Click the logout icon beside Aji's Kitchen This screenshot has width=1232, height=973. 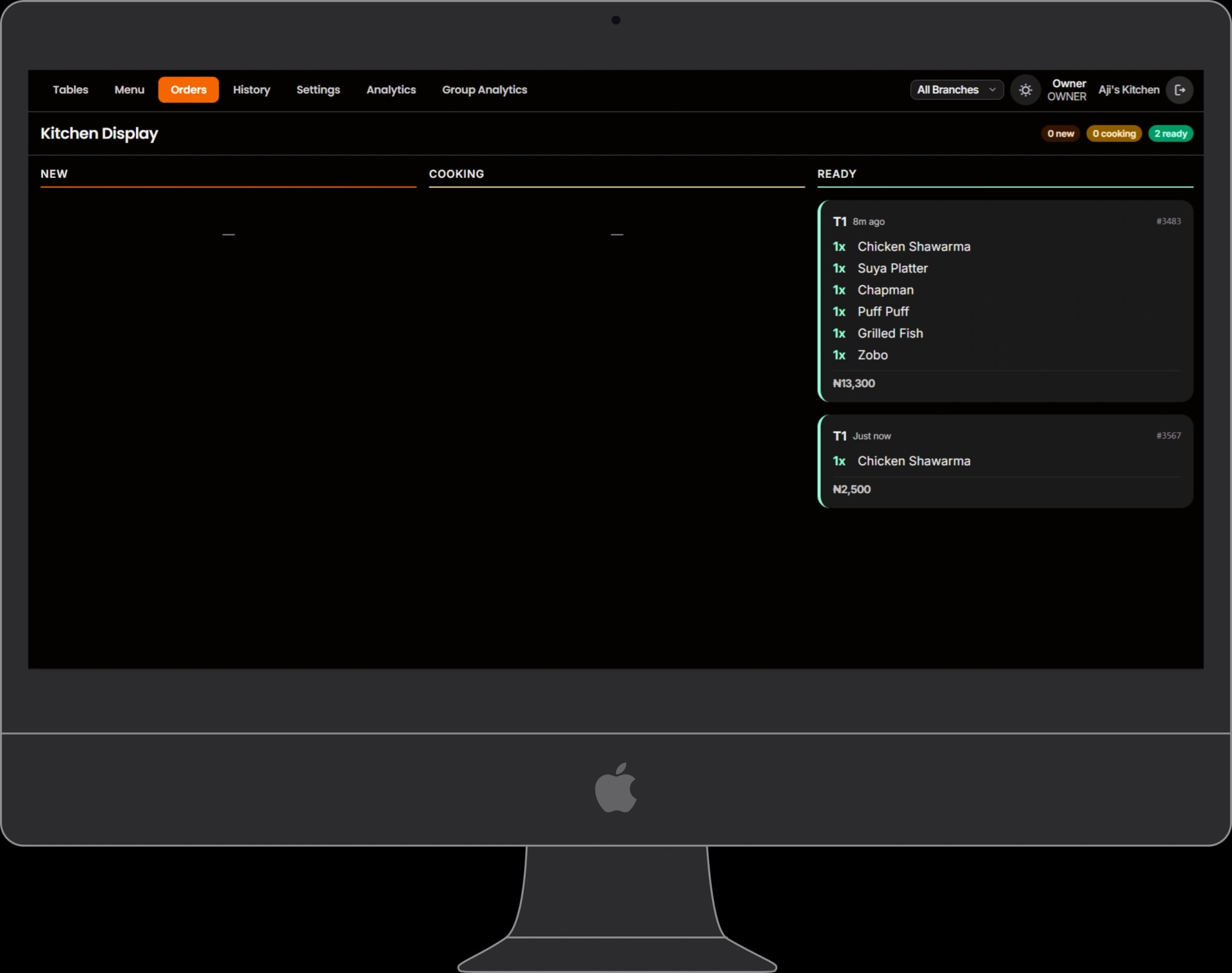click(1179, 90)
